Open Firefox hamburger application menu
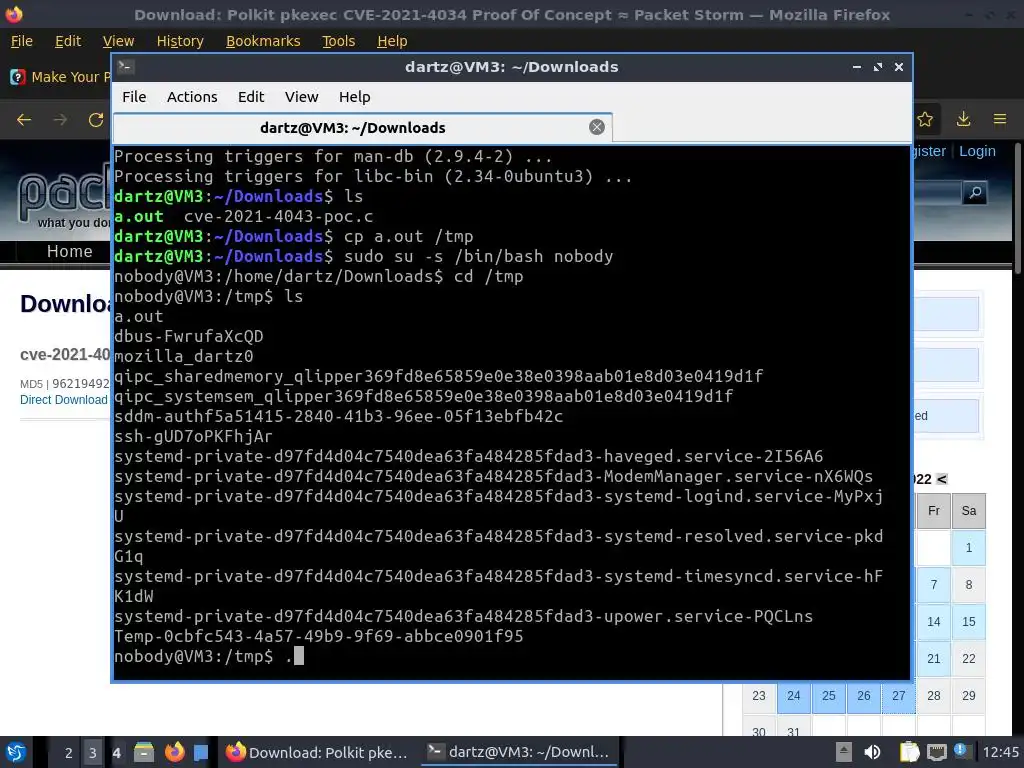 click(1000, 119)
